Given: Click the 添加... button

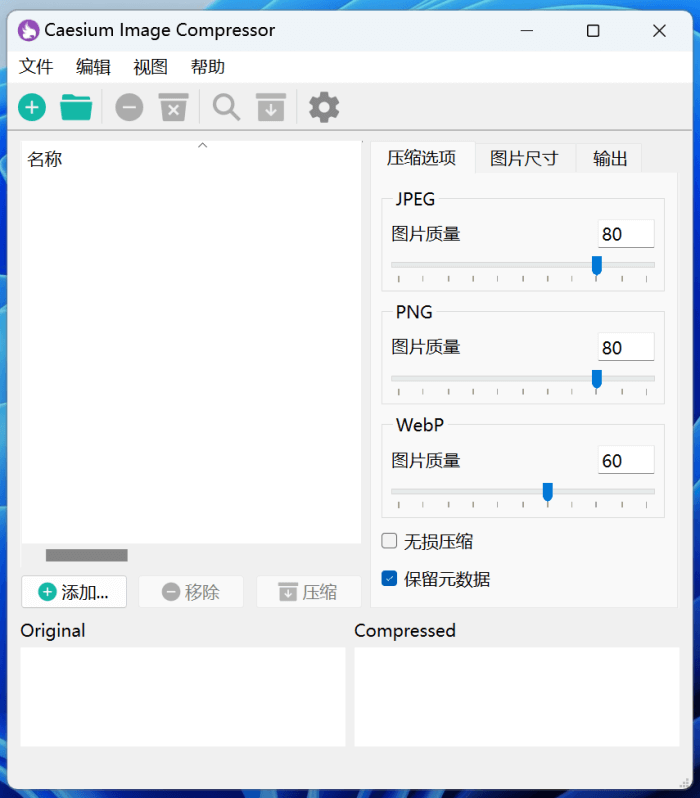Looking at the screenshot, I should [74, 591].
